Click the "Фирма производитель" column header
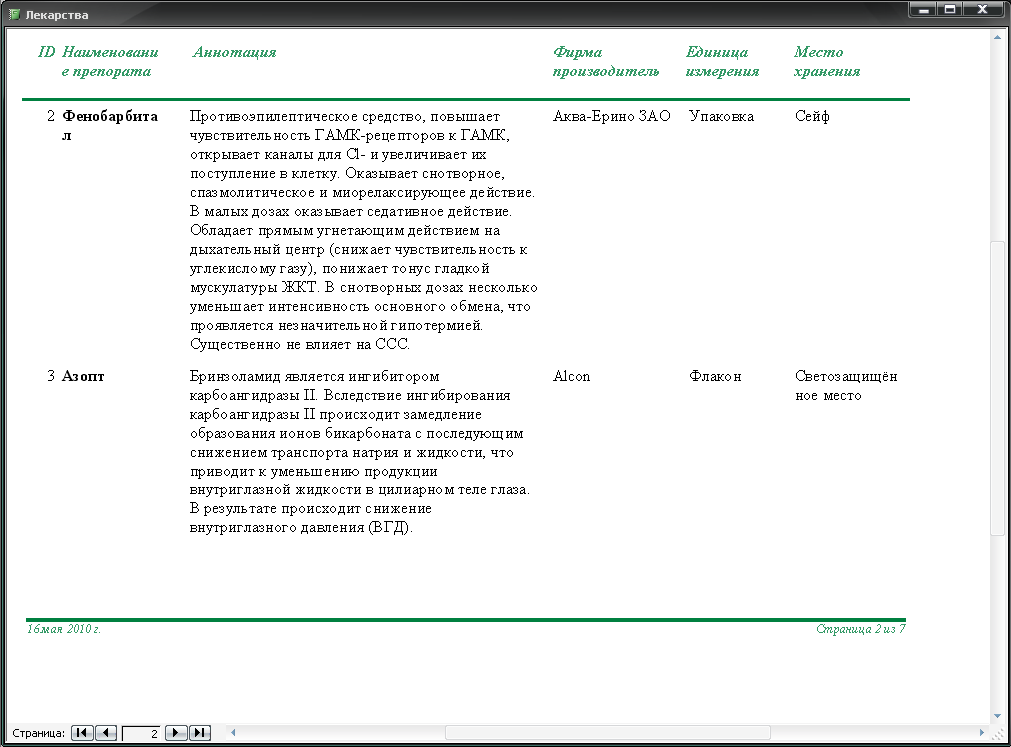The height and width of the screenshot is (747, 1011). (605, 62)
